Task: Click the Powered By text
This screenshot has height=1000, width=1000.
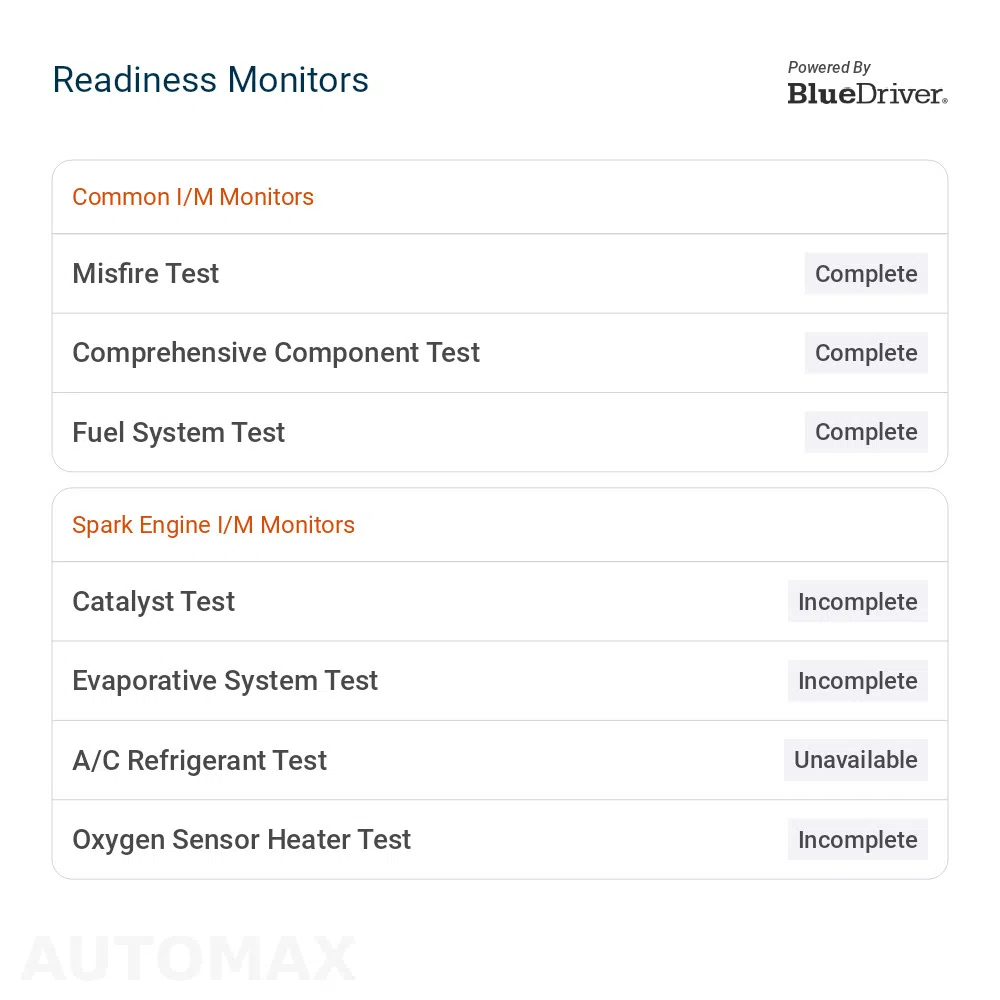Action: (x=829, y=68)
